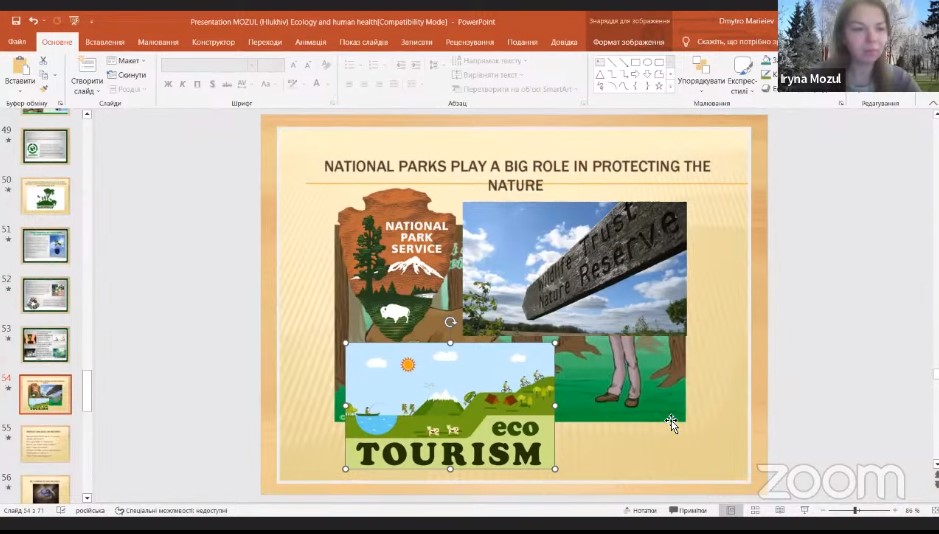Switch to the Переходи tab

tap(265, 42)
